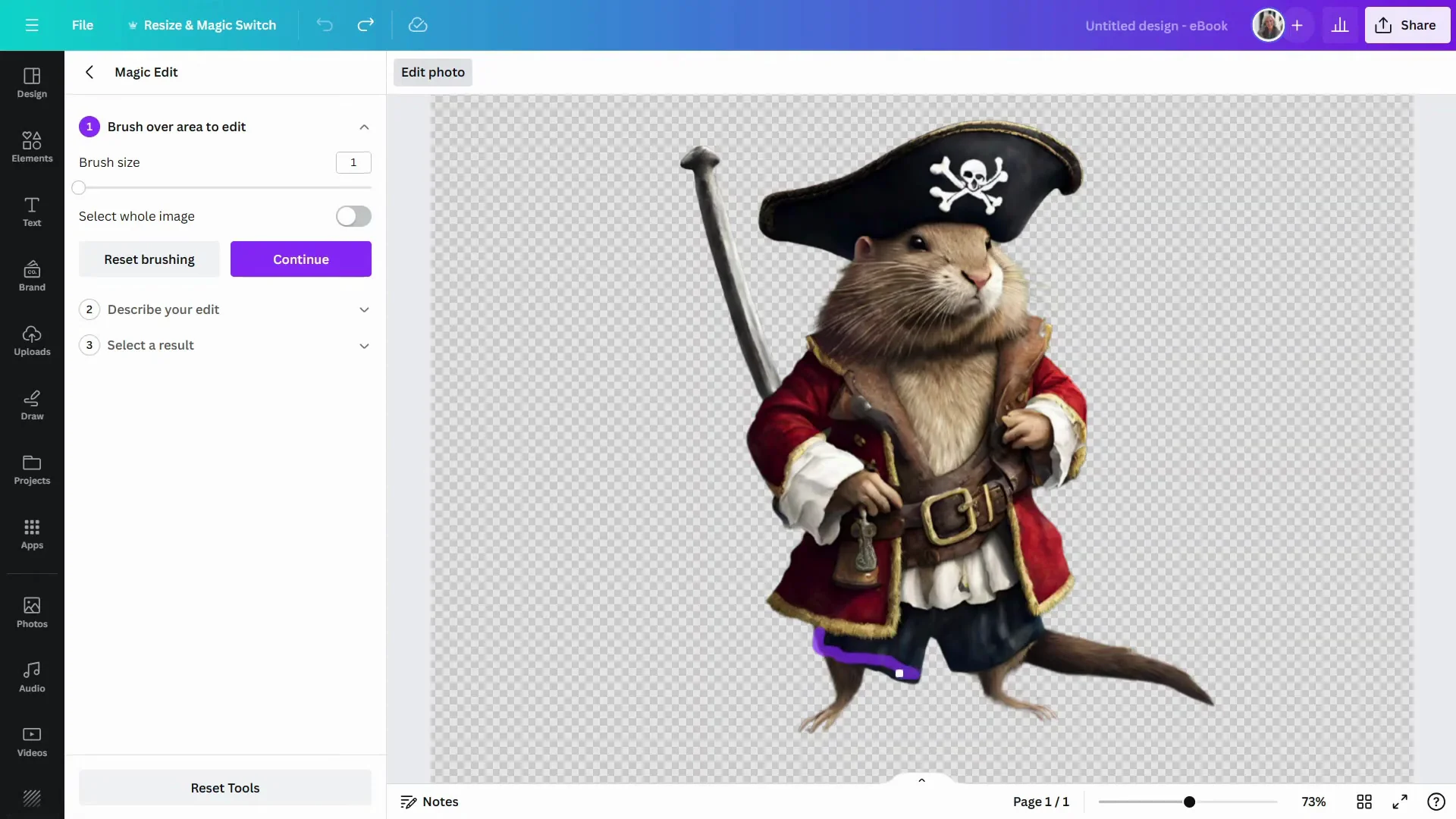Viewport: 1456px width, 819px height.
Task: Open the Draw tool
Action: coord(31,405)
